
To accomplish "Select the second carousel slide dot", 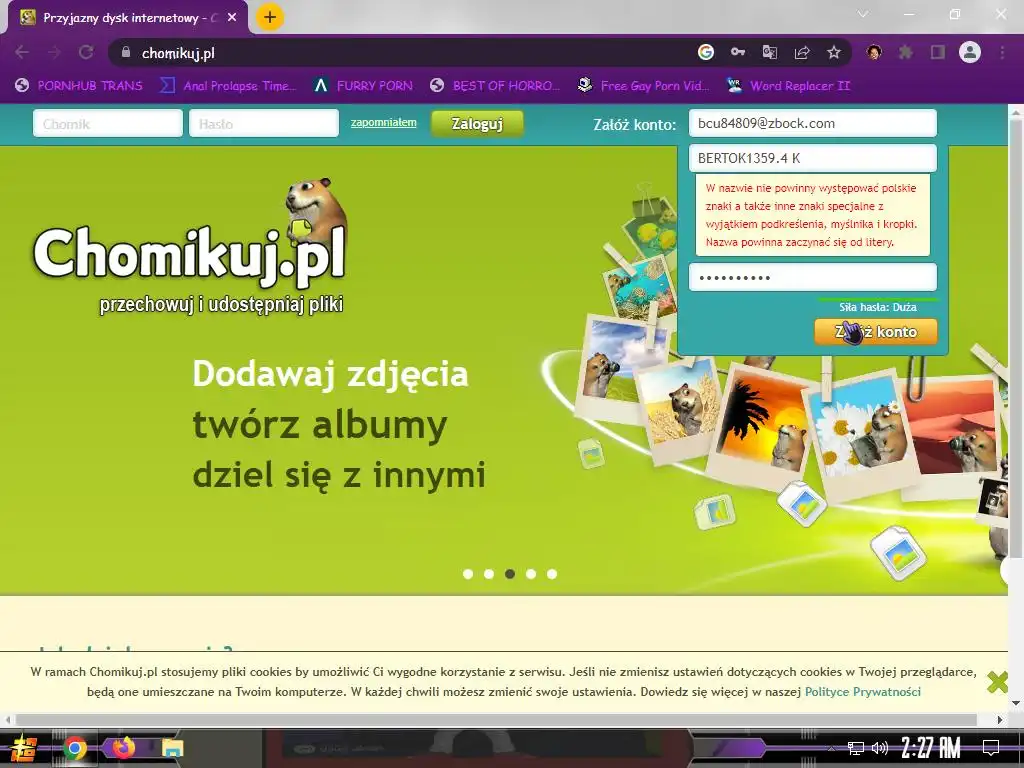I will 488,574.
